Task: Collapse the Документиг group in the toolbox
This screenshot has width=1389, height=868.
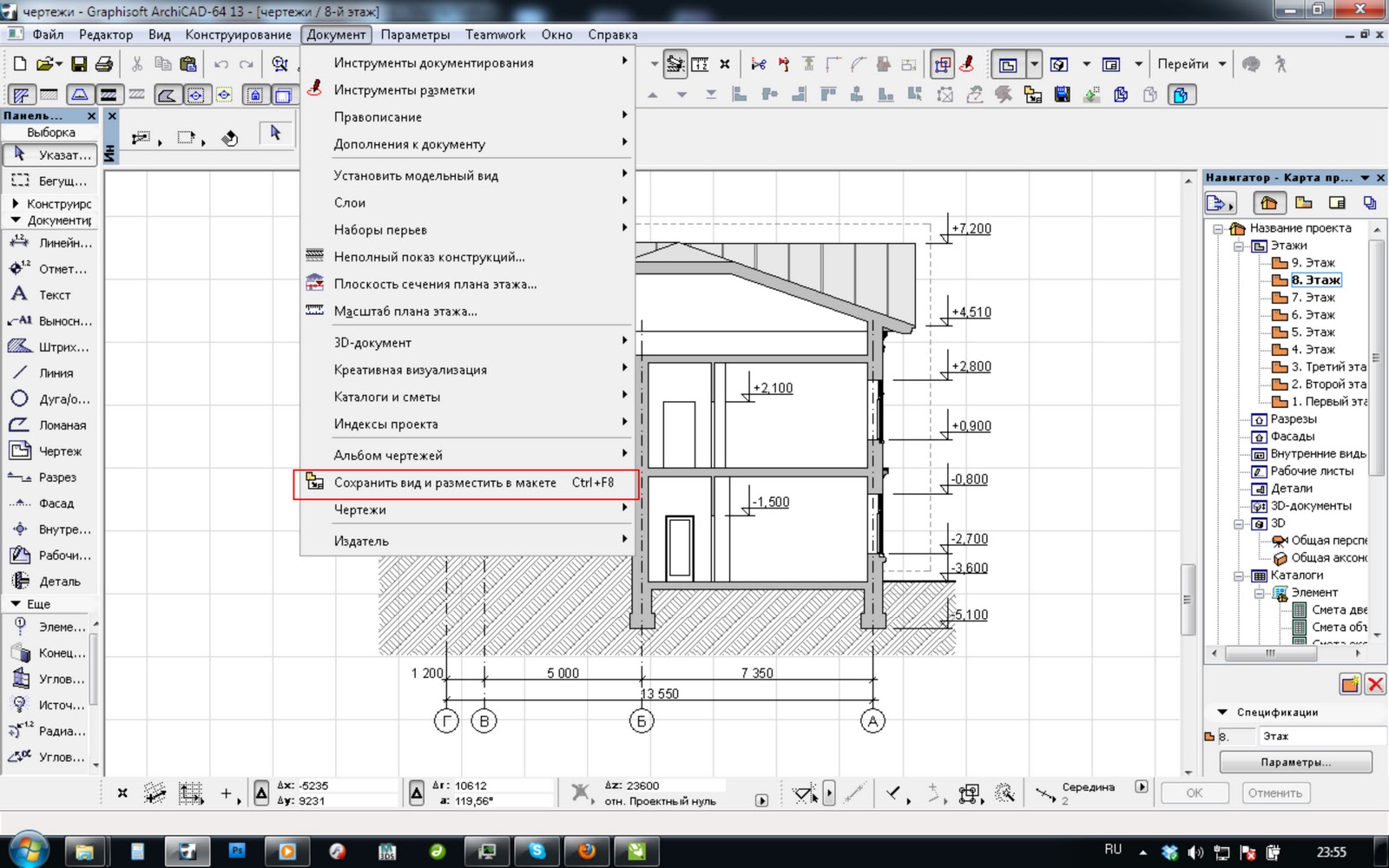Action: 16,220
